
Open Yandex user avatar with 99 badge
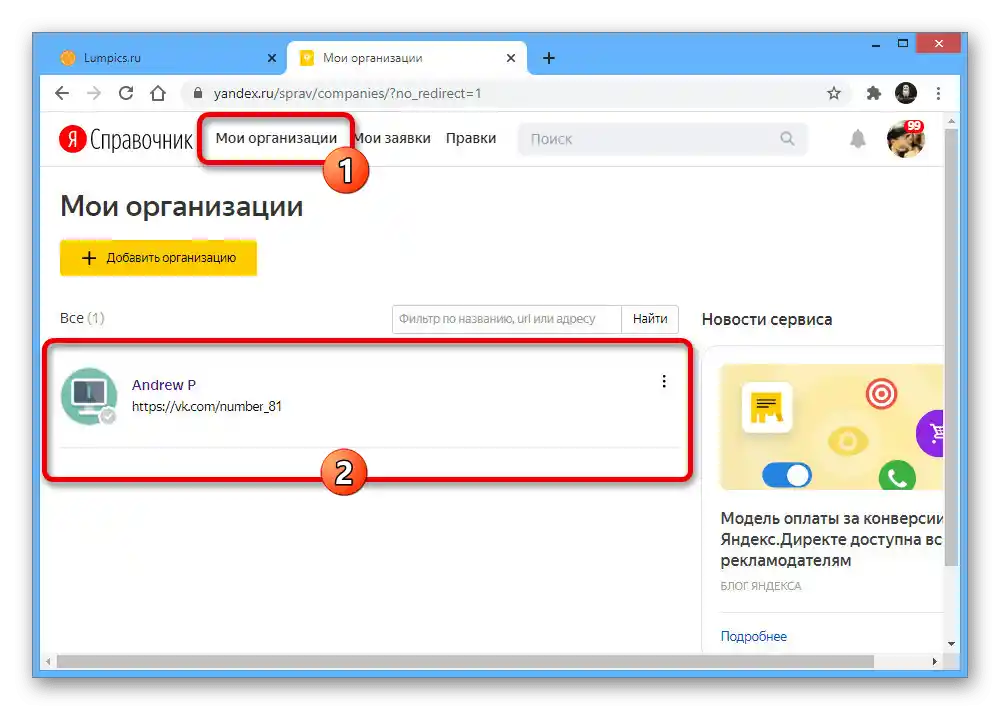906,138
